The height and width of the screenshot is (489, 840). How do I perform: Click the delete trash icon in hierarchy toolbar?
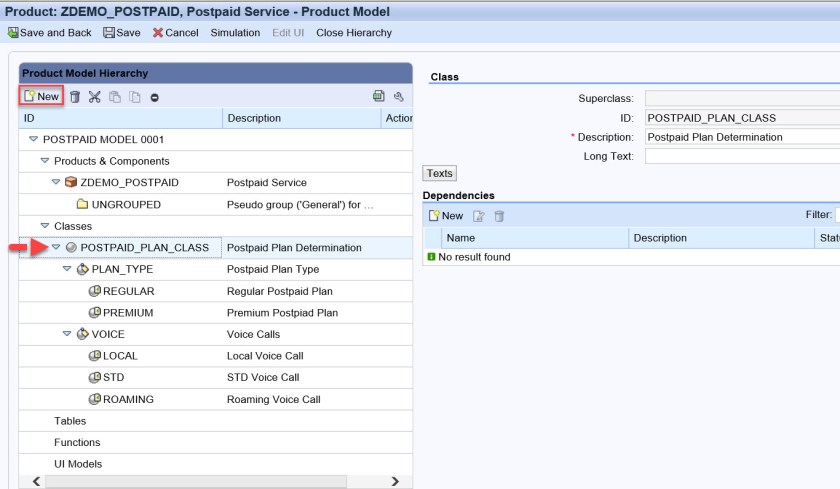tap(75, 97)
